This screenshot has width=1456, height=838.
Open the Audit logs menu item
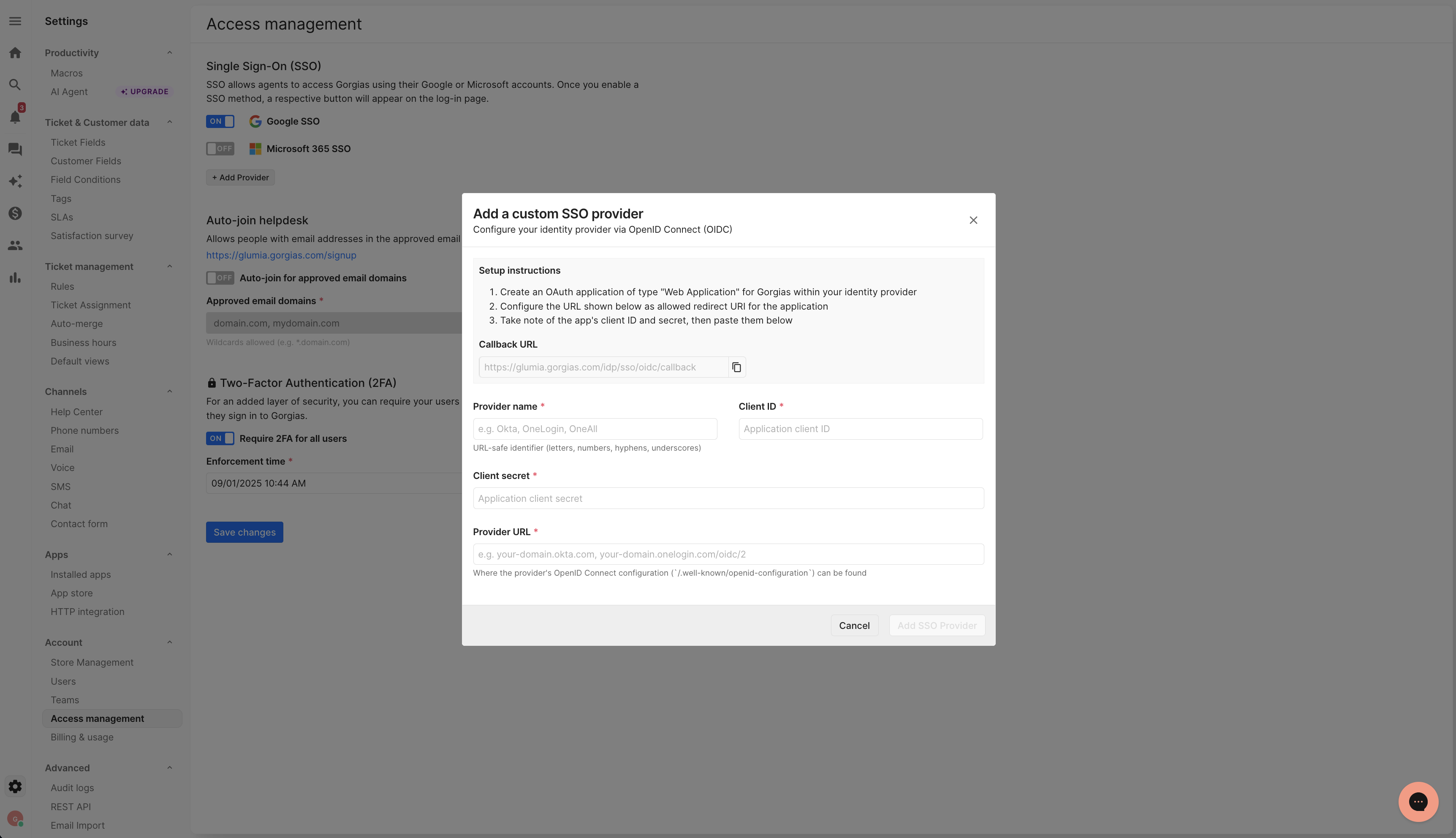(72, 788)
